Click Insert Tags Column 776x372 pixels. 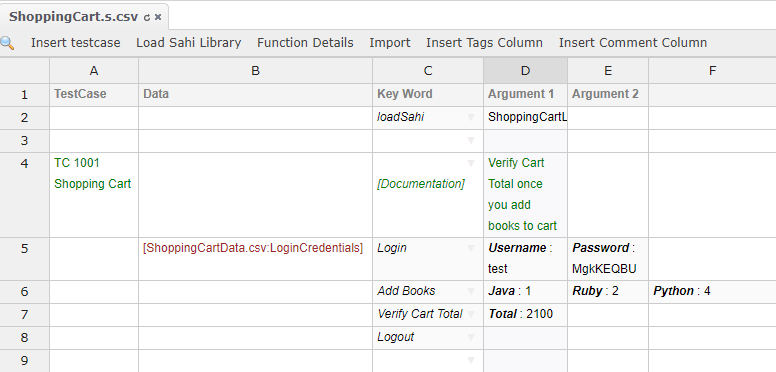point(485,43)
